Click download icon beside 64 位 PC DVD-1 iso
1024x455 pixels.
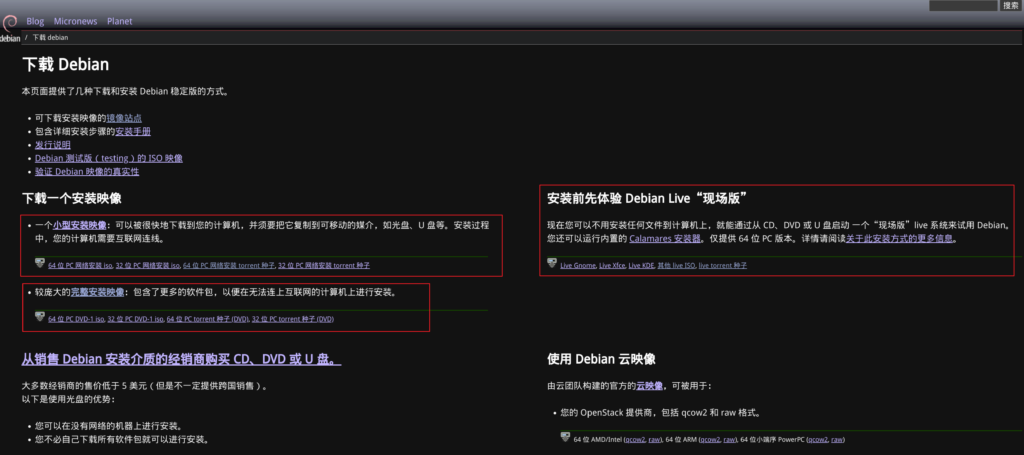tap(40, 316)
